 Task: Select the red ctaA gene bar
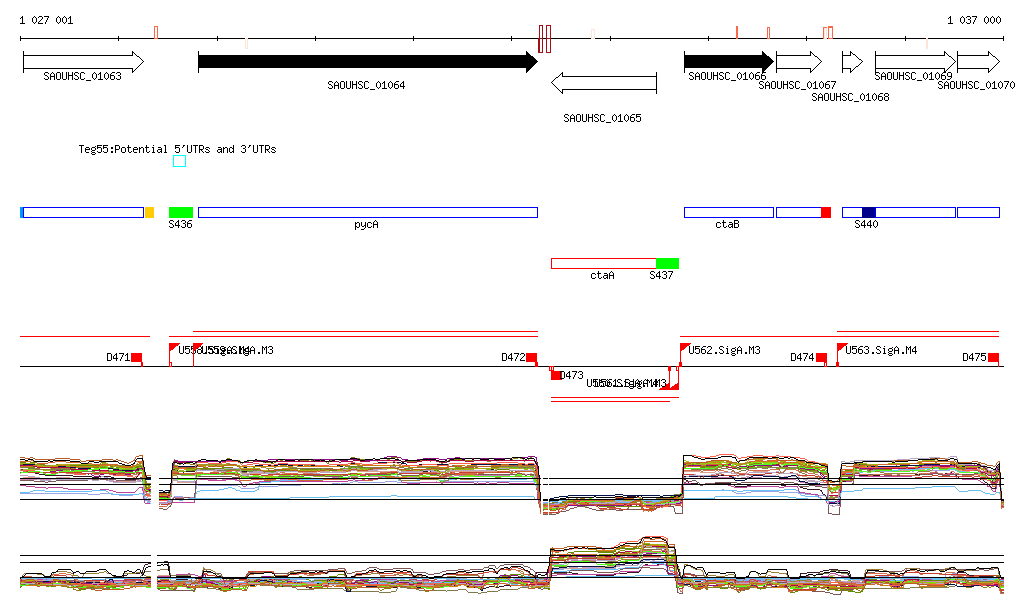click(603, 263)
